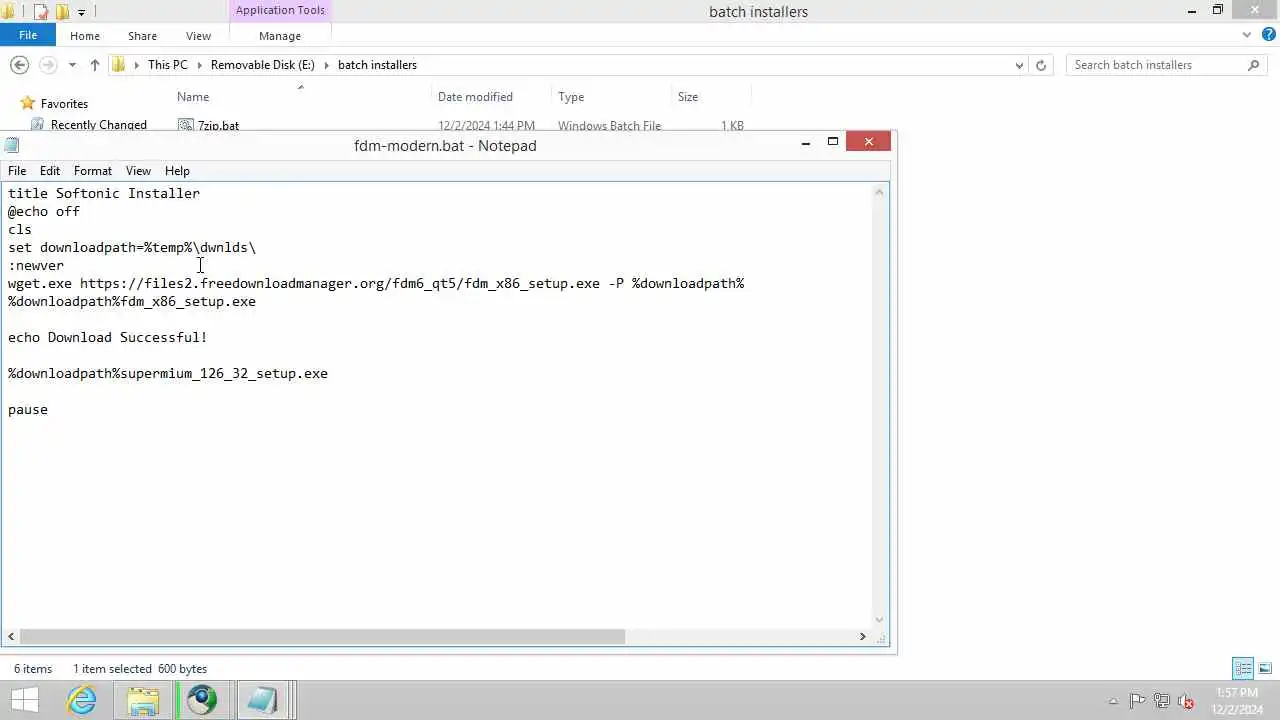This screenshot has height=720, width=1280.
Task: Open the address bar history dropdown
Action: [1019, 65]
